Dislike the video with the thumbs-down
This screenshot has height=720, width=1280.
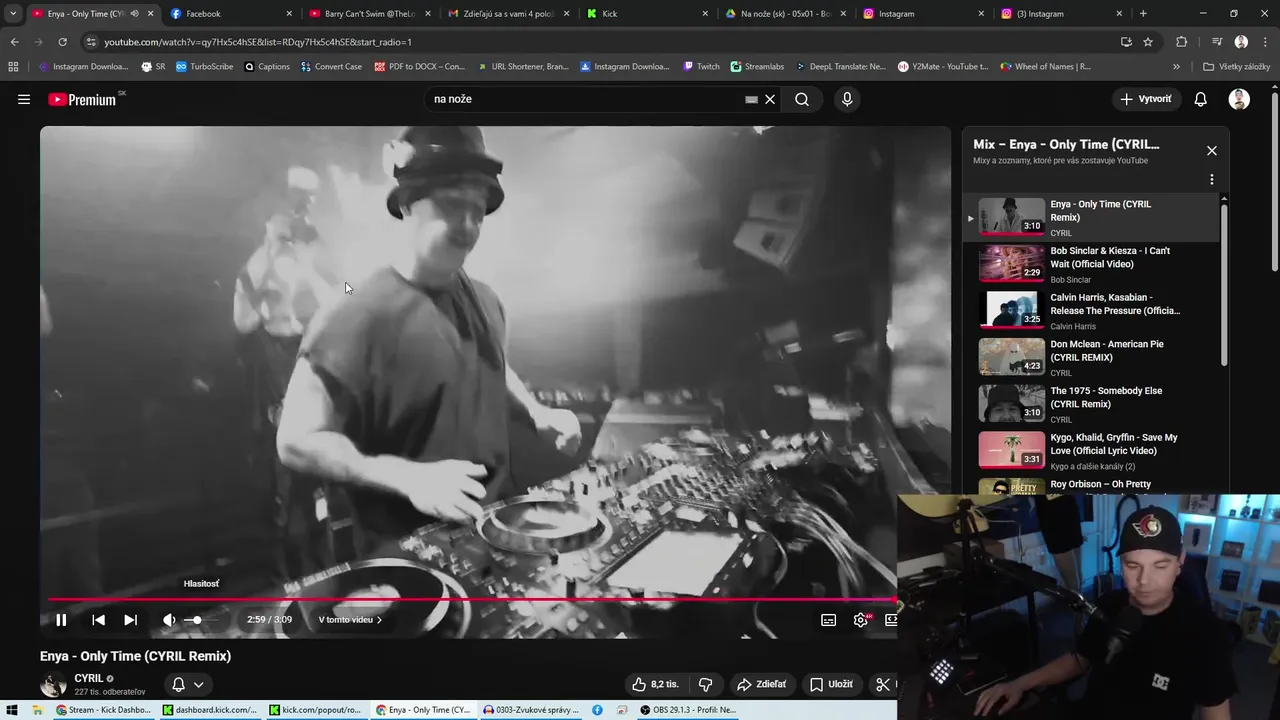[x=705, y=684]
